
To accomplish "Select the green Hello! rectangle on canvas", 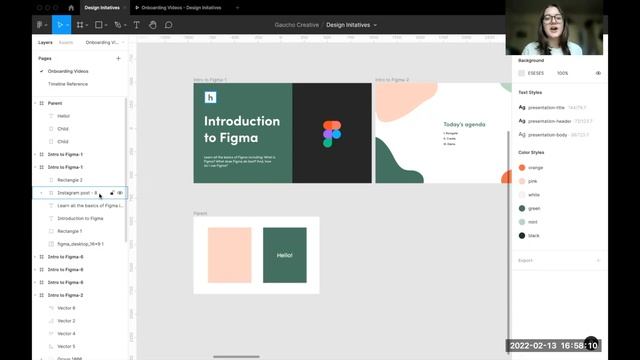I will (284, 255).
